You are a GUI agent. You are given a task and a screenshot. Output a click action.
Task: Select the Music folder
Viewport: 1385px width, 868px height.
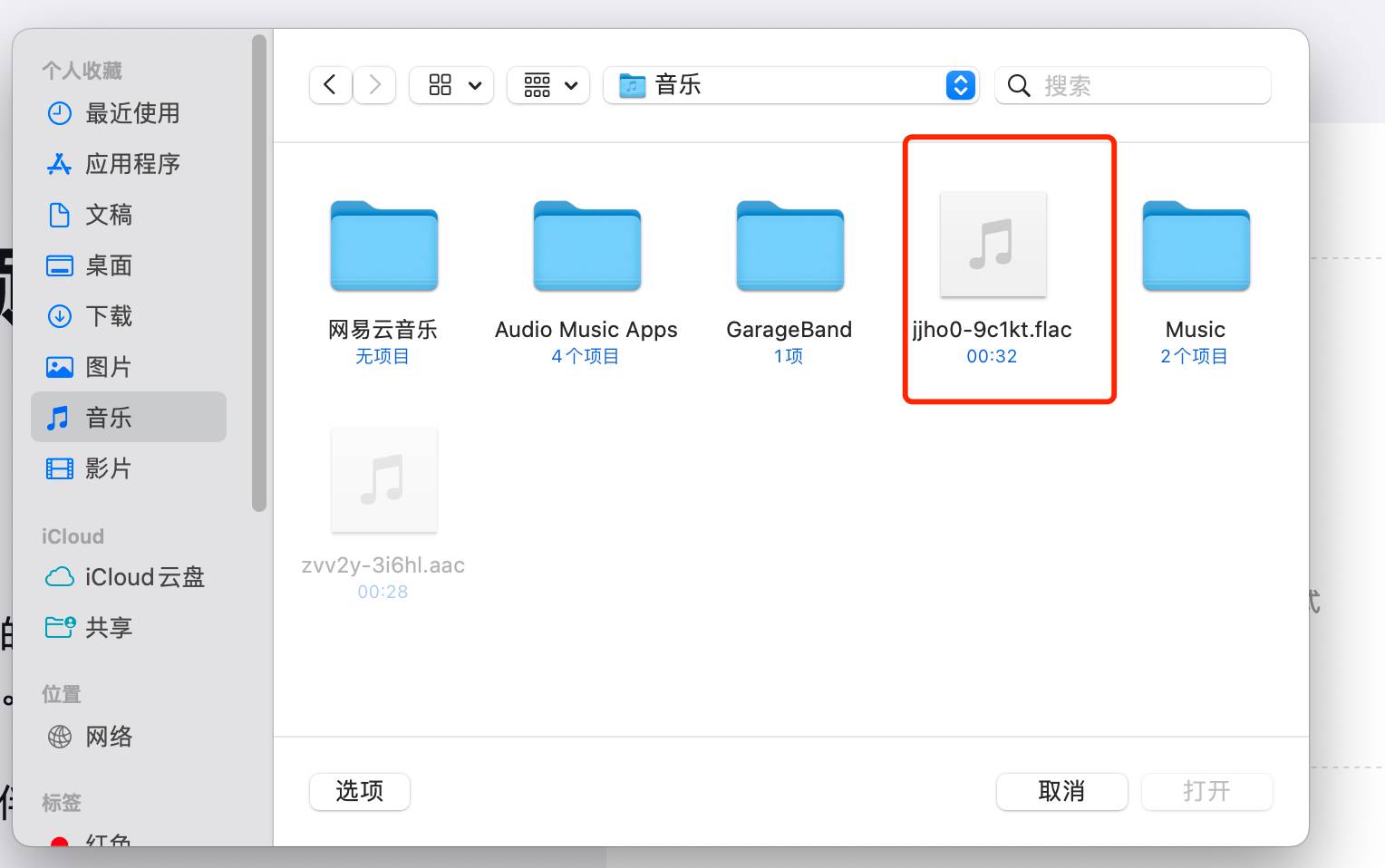[1196, 246]
